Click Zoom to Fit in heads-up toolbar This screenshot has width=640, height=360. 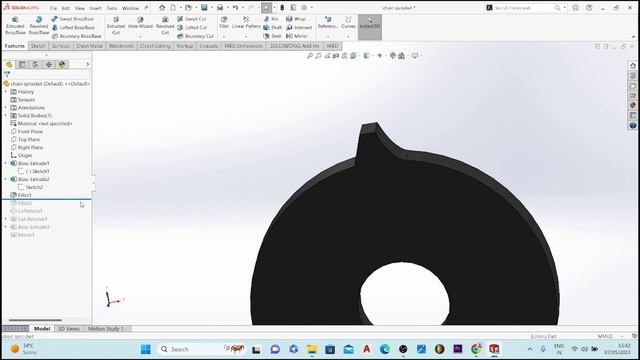pyautogui.click(x=310, y=56)
